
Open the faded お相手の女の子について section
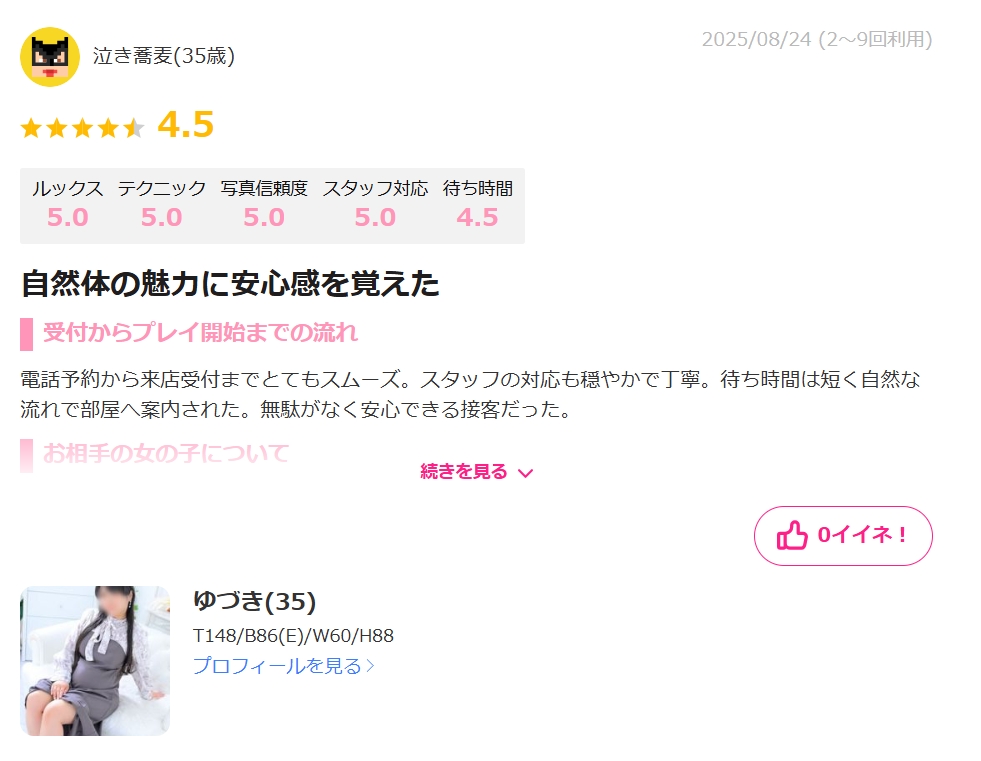pyautogui.click(x=166, y=453)
